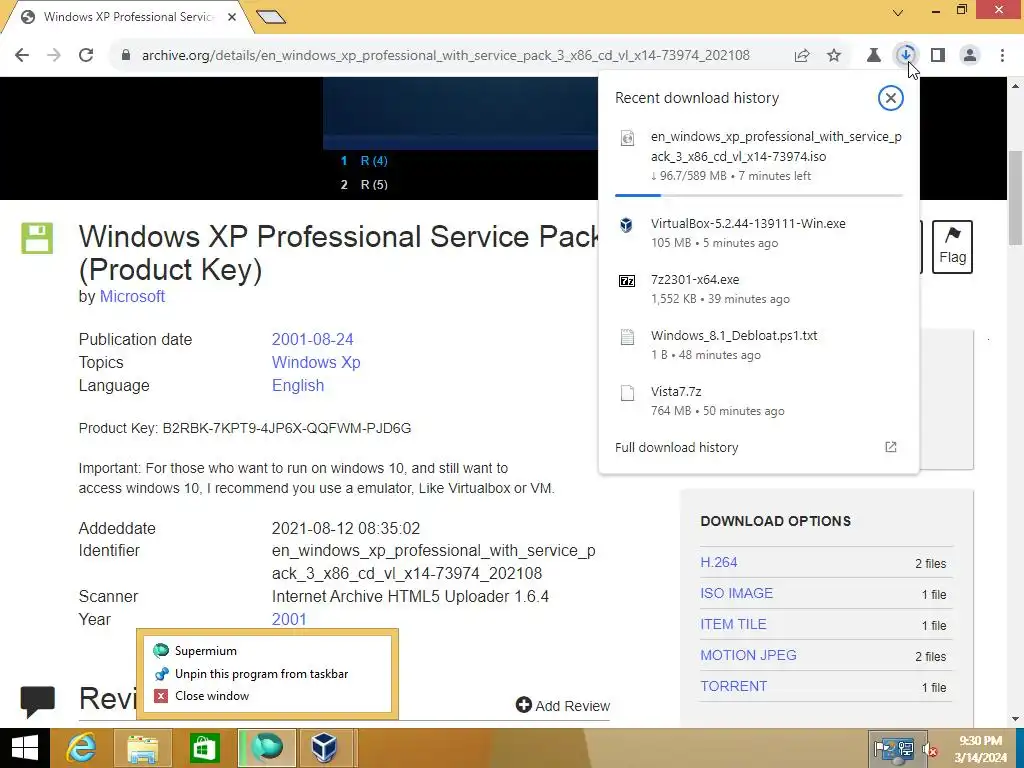Click the page vertical scrollbar thumb
The width and height of the screenshot is (1024, 768).
(1016, 197)
